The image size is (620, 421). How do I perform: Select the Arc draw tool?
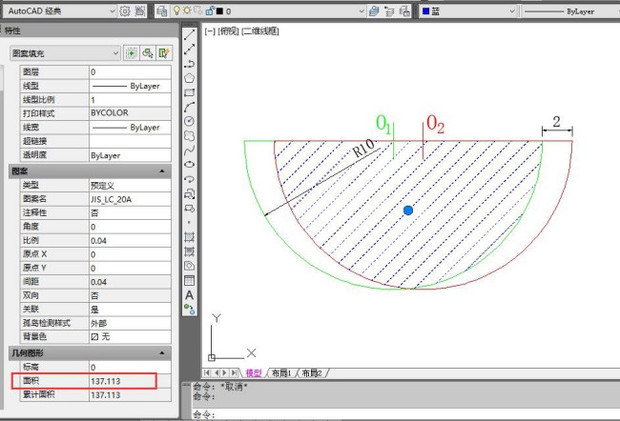point(190,106)
